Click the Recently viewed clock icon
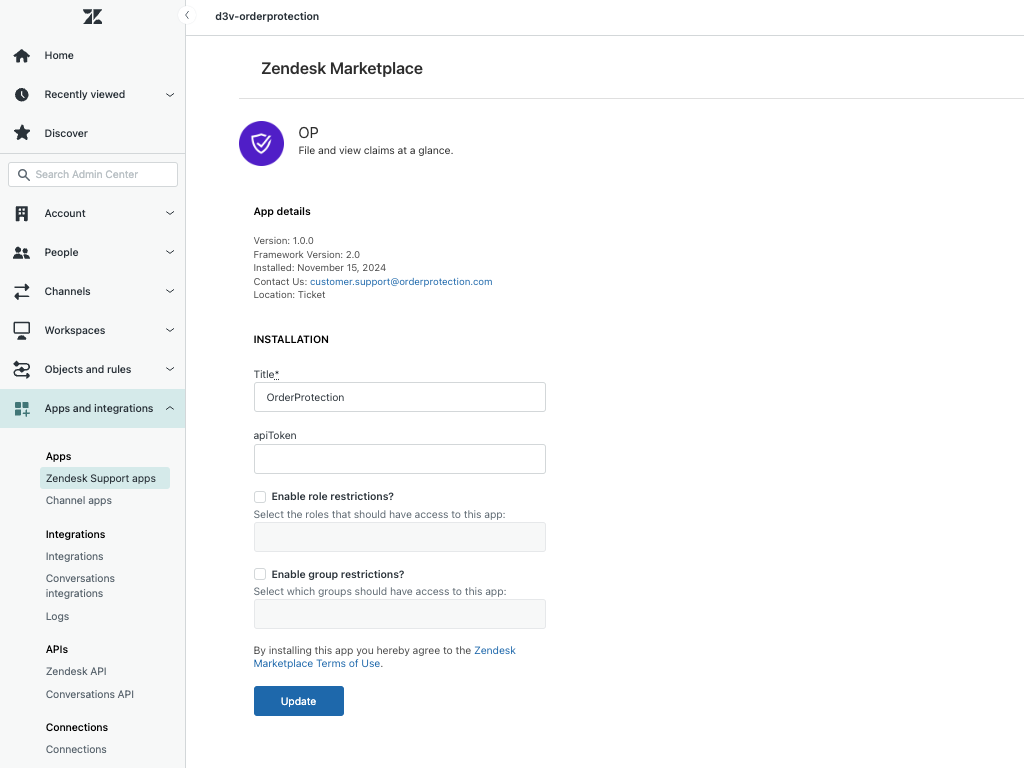Screen dimensions: 1024x768 coord(22,95)
